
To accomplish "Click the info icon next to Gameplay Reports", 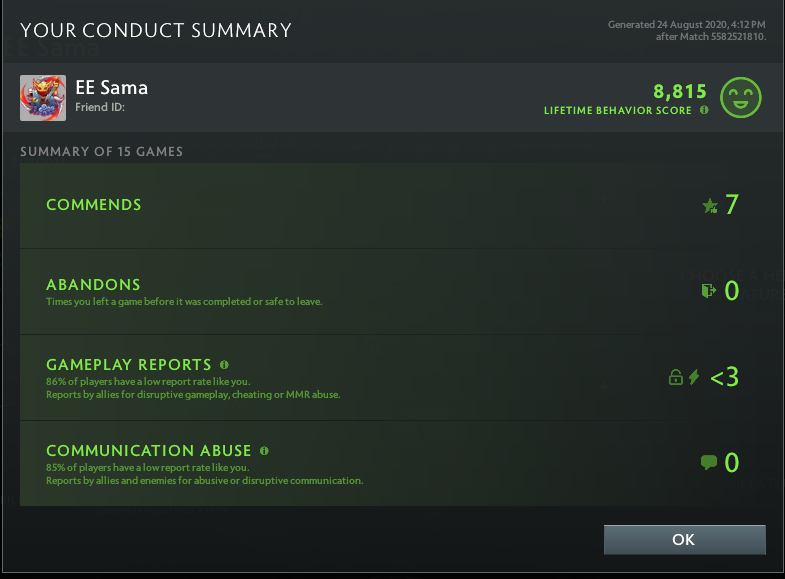I will pyautogui.click(x=224, y=365).
